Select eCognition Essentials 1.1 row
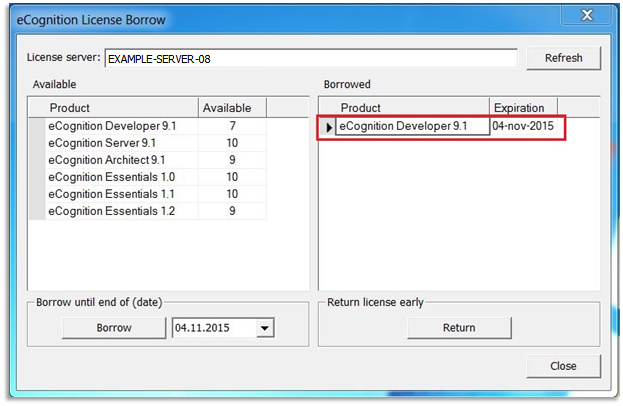 (x=122, y=194)
